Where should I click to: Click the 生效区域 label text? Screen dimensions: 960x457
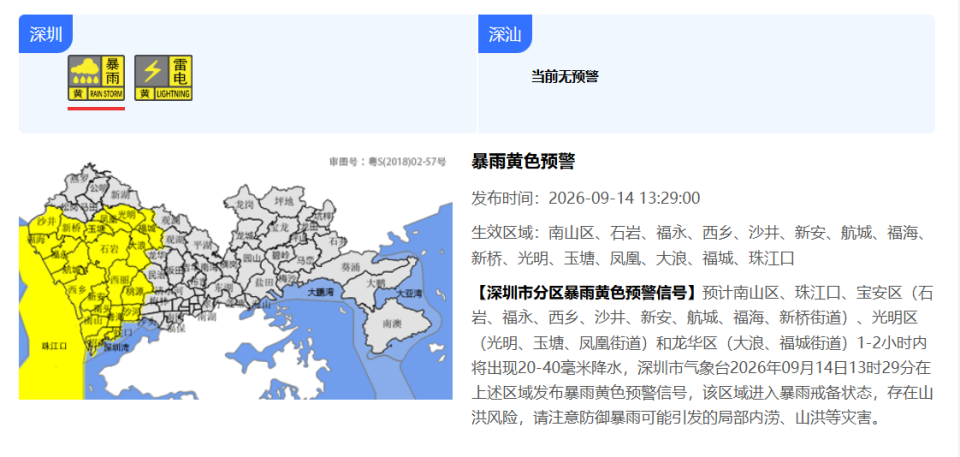pyautogui.click(x=502, y=233)
